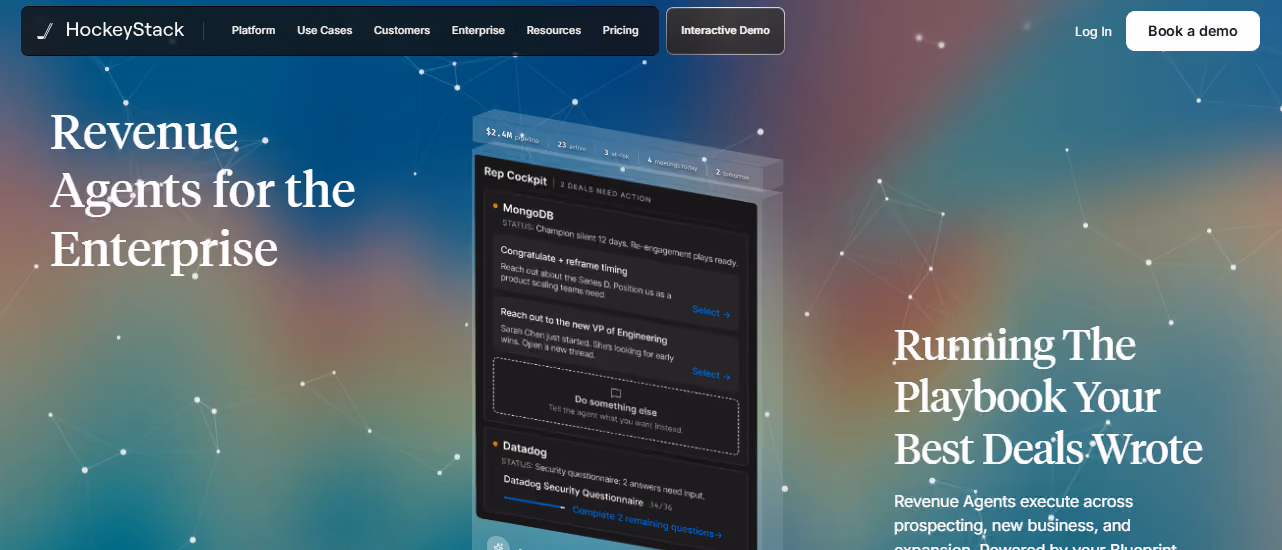This screenshot has height=550, width=1282.
Task: Click the 4 meetings today stat
Action: pyautogui.click(x=672, y=163)
